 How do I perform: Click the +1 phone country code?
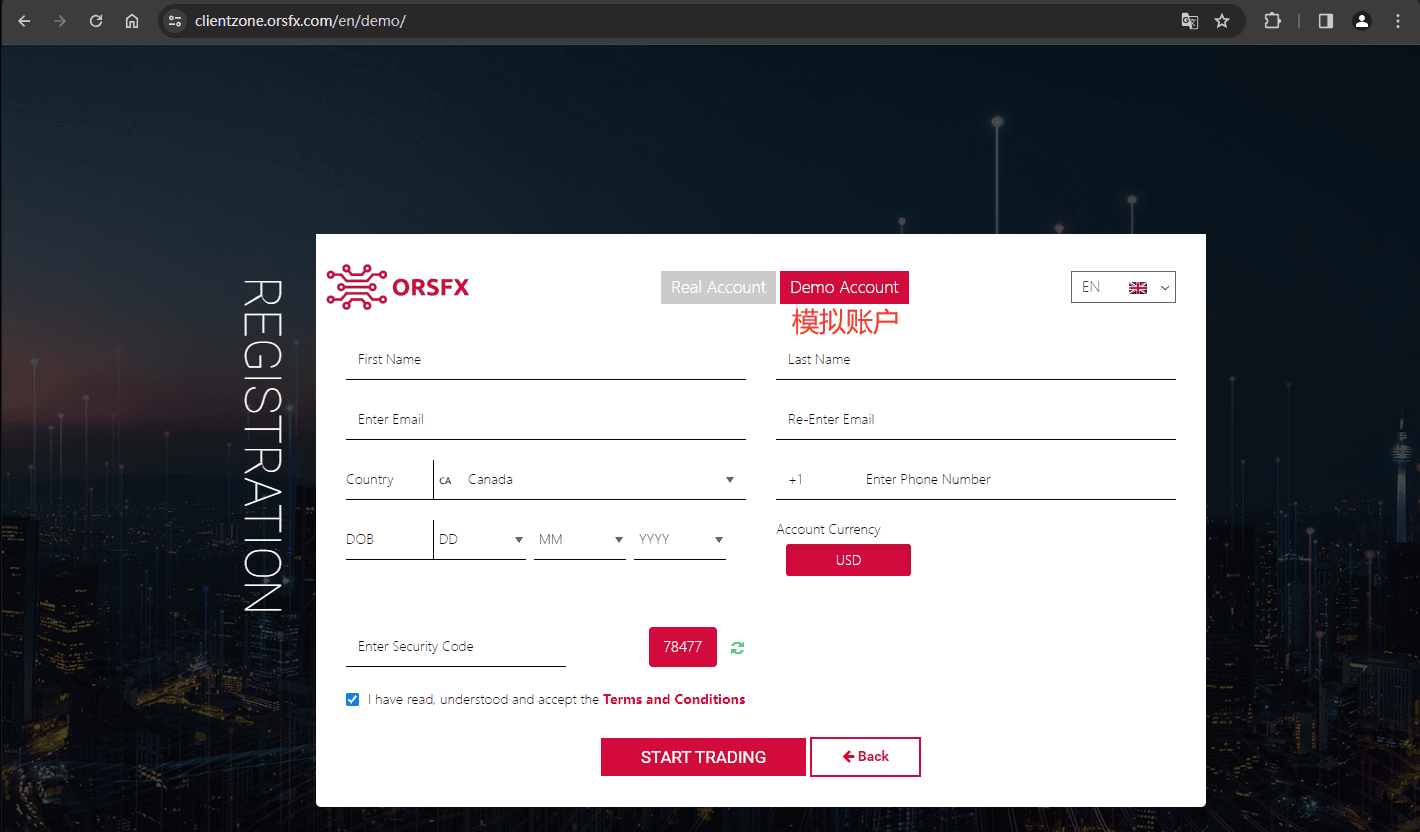tap(795, 480)
